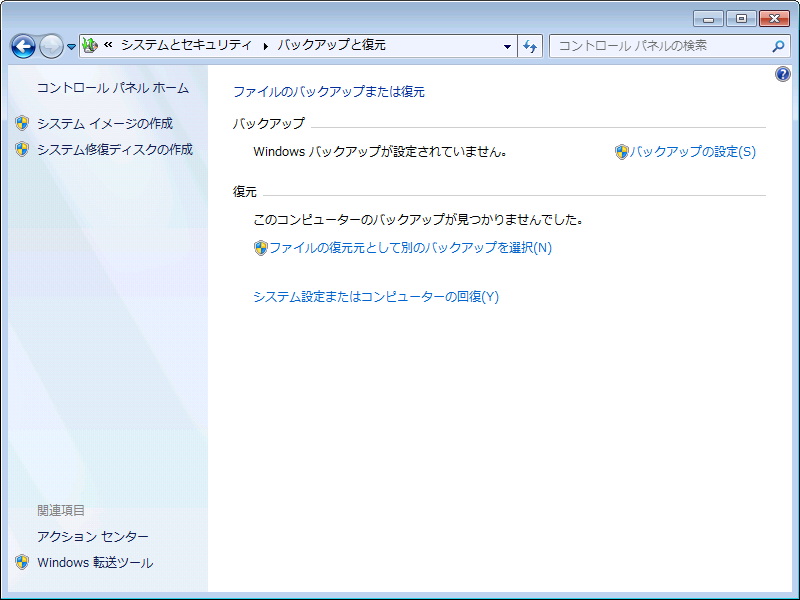Open バックアップの設定(S) link
Image resolution: width=800 pixels, height=600 pixels.
point(692,152)
